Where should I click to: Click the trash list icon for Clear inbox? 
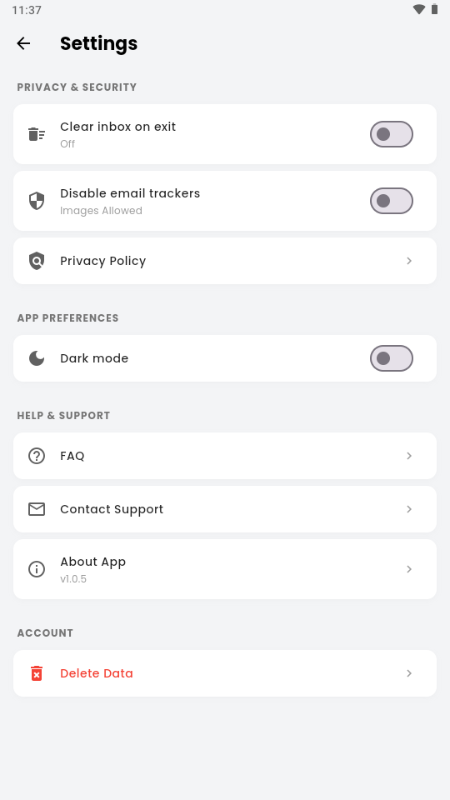pyautogui.click(x=36, y=134)
